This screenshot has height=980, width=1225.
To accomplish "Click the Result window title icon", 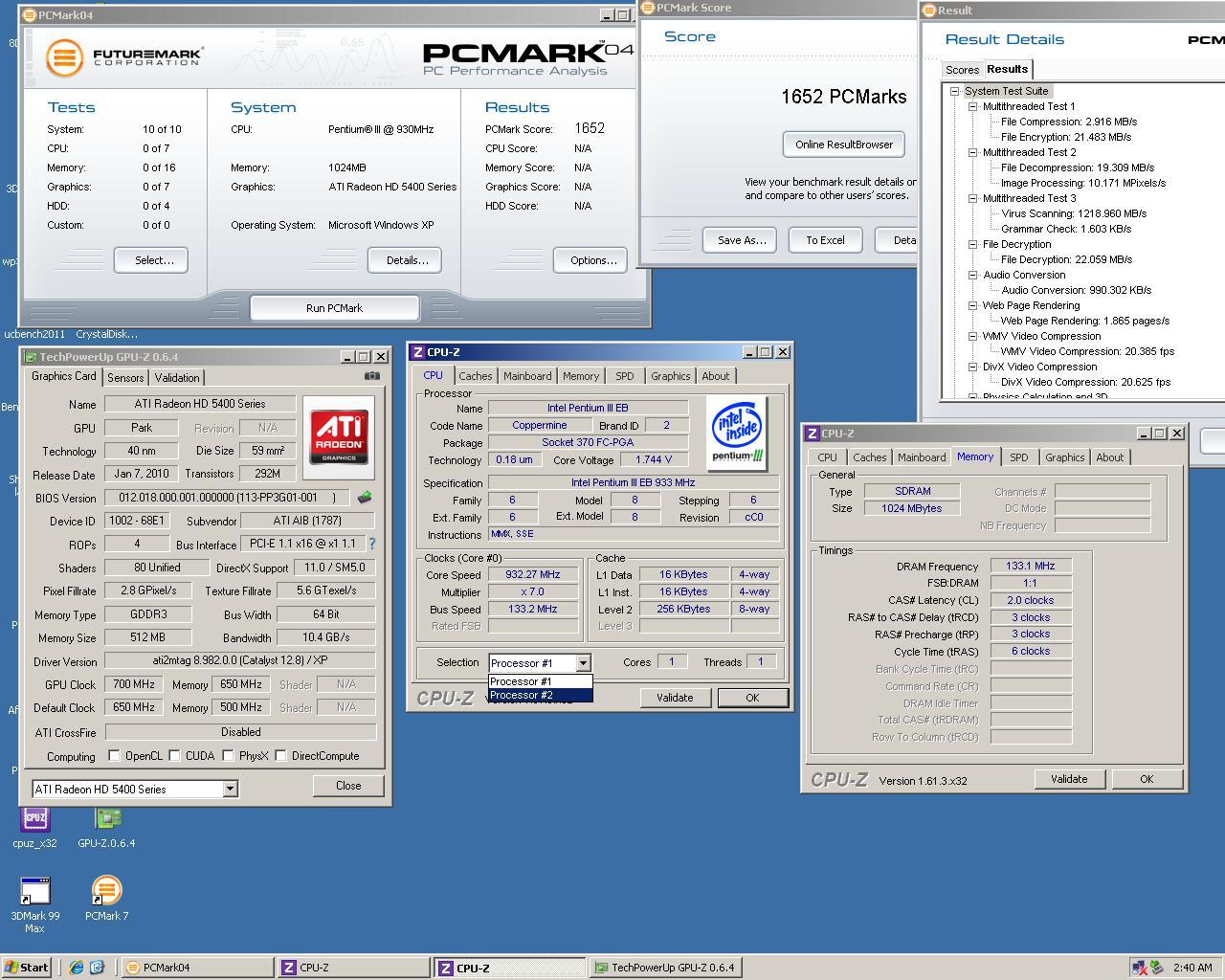I will pos(928,11).
